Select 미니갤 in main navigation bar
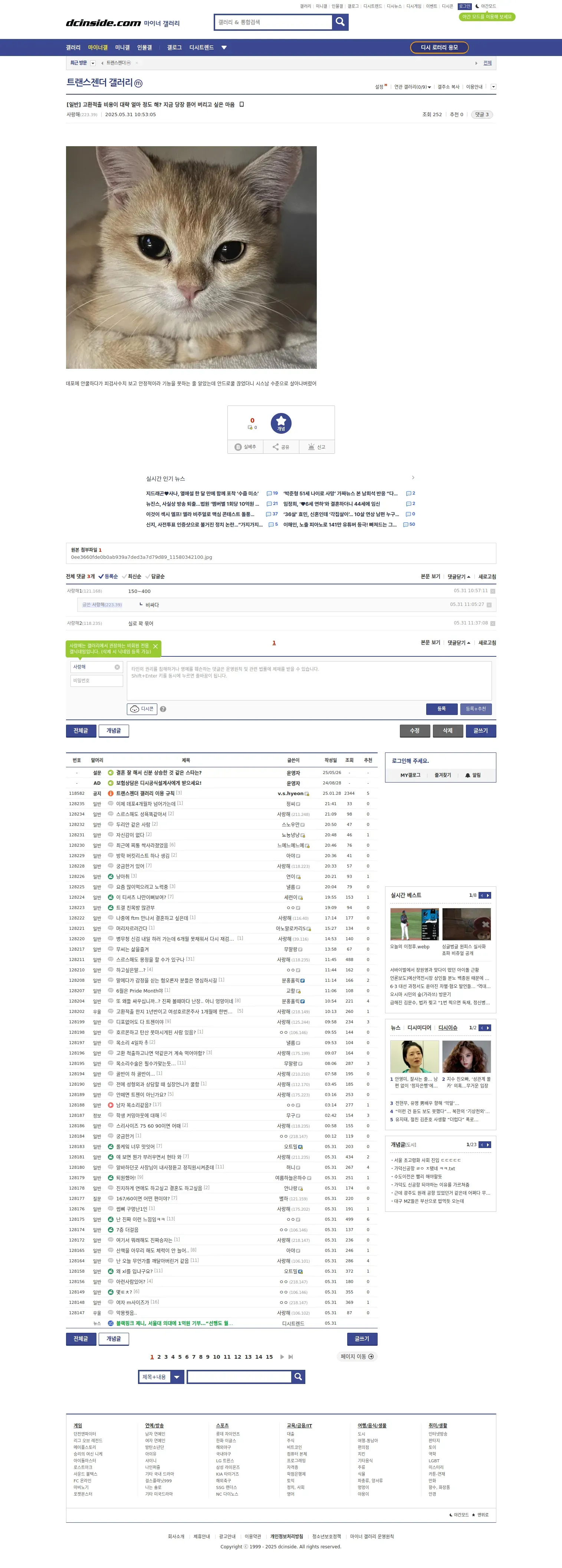The image size is (562, 1568). (x=122, y=47)
